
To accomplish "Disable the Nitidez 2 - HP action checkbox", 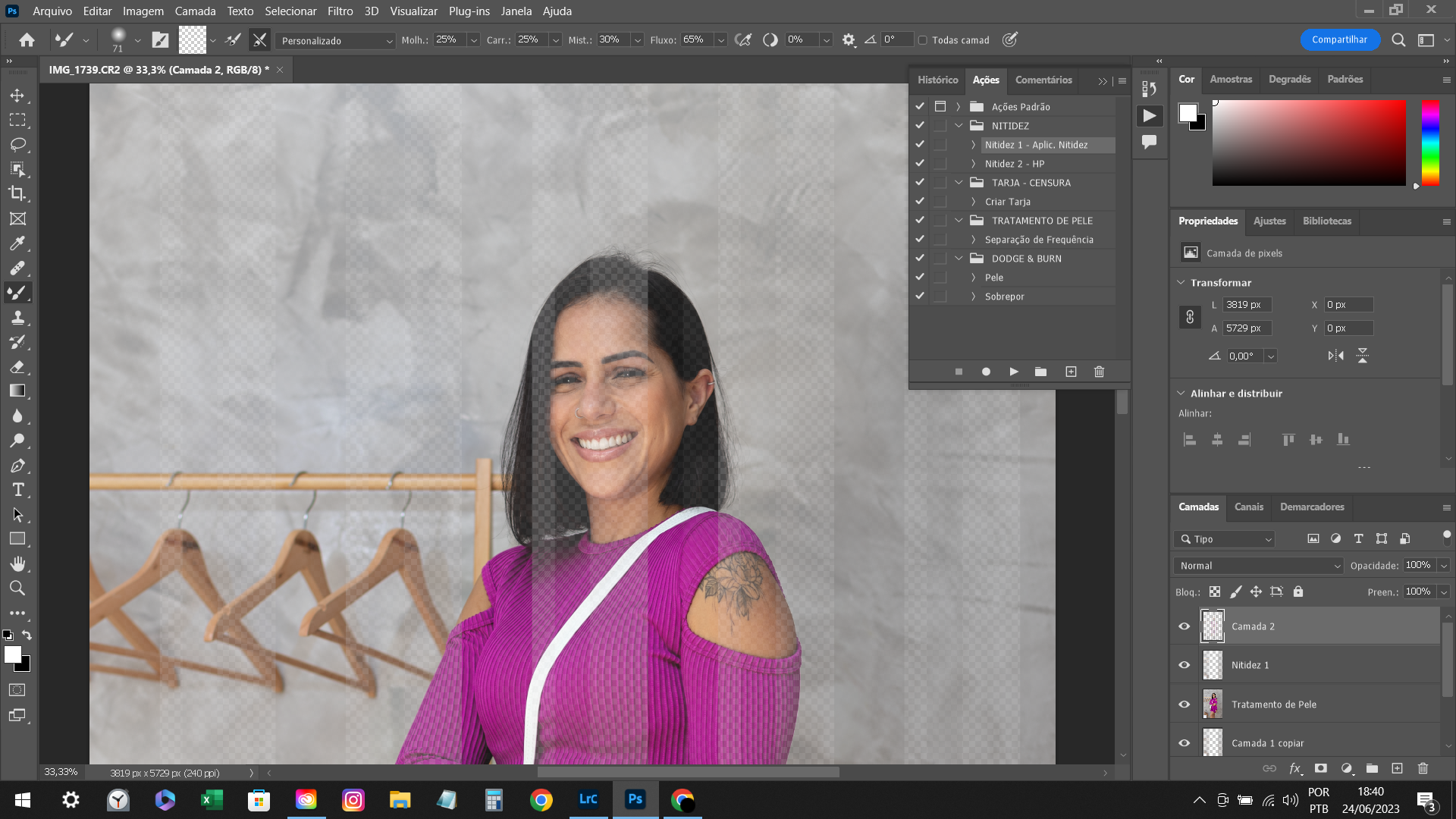I will (920, 163).
